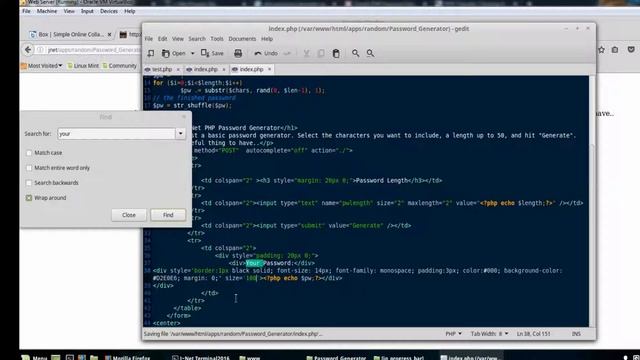640x360 pixels.
Task: Click the Search for text field
Action: pyautogui.click(x=116, y=133)
